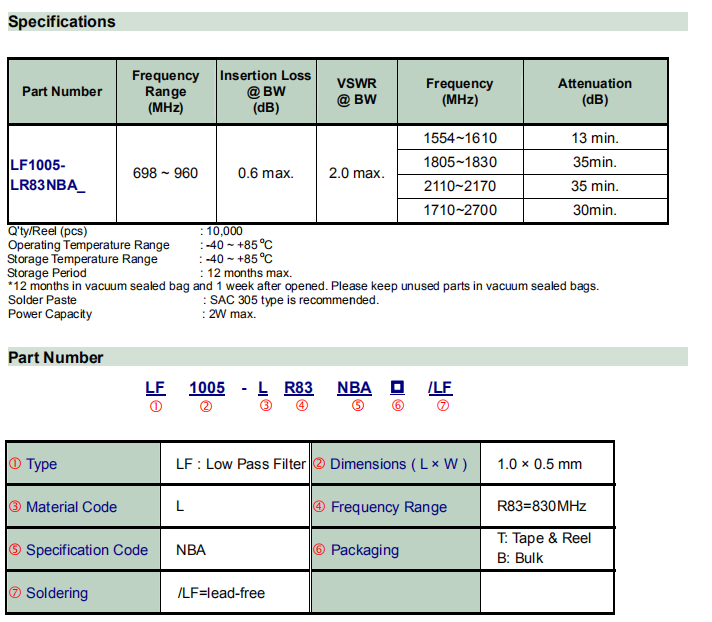Click the underlined 'NBA' code segment
Screen dimensions: 712x622
(x=354, y=388)
